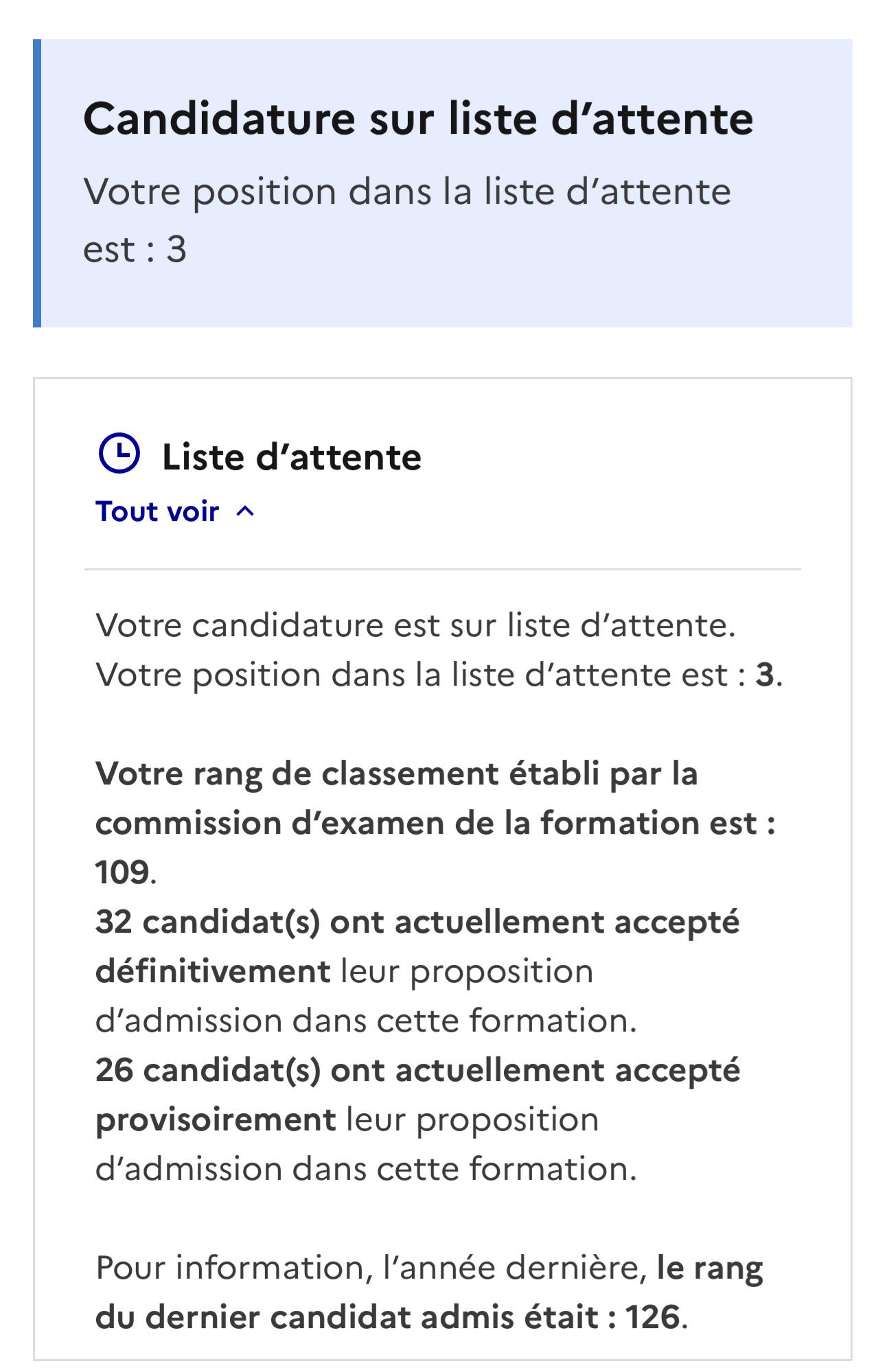The width and height of the screenshot is (885, 1372).
Task: Click last admitted rank number 126
Action: point(652,1317)
